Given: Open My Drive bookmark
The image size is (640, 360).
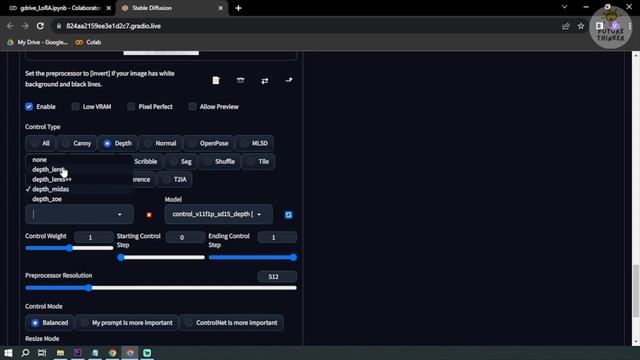Looking at the screenshot, I should 38,42.
